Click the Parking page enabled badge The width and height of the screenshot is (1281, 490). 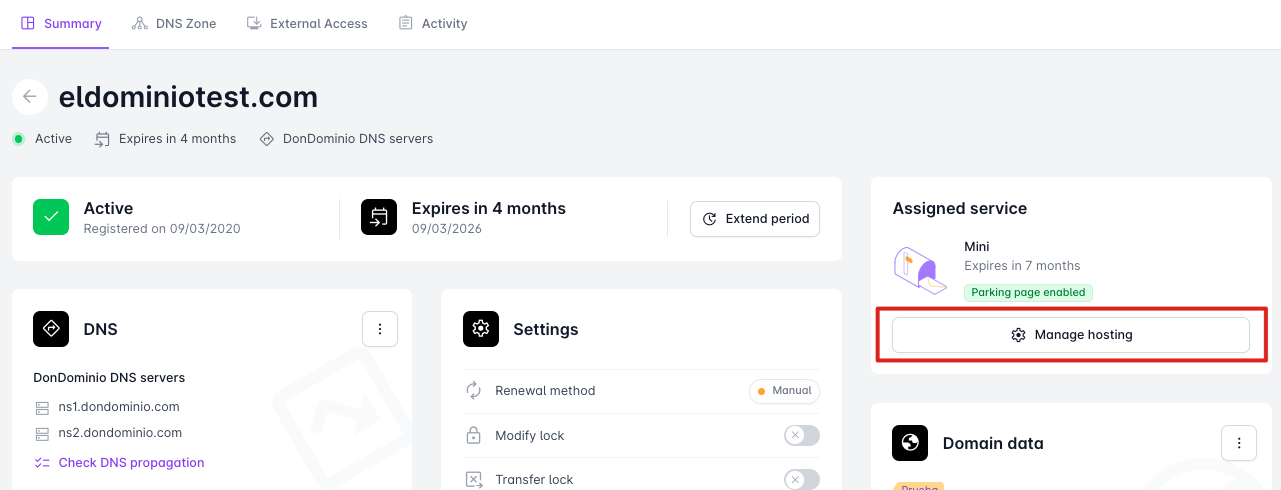point(1029,292)
